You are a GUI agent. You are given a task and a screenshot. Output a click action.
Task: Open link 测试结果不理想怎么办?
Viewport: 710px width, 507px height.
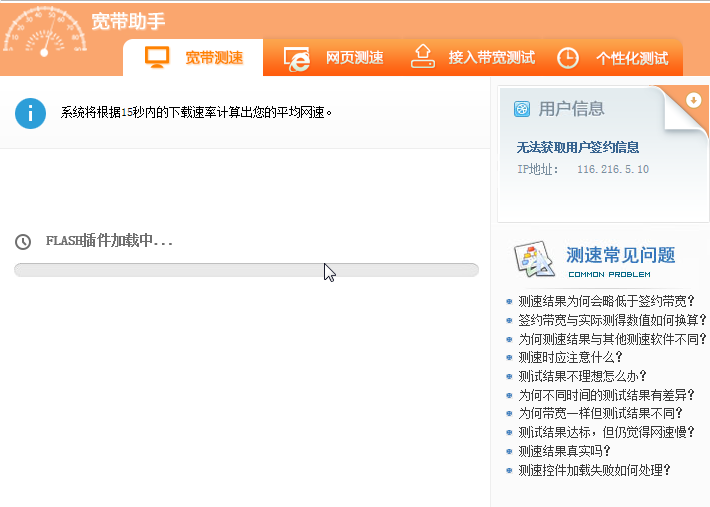[582, 376]
